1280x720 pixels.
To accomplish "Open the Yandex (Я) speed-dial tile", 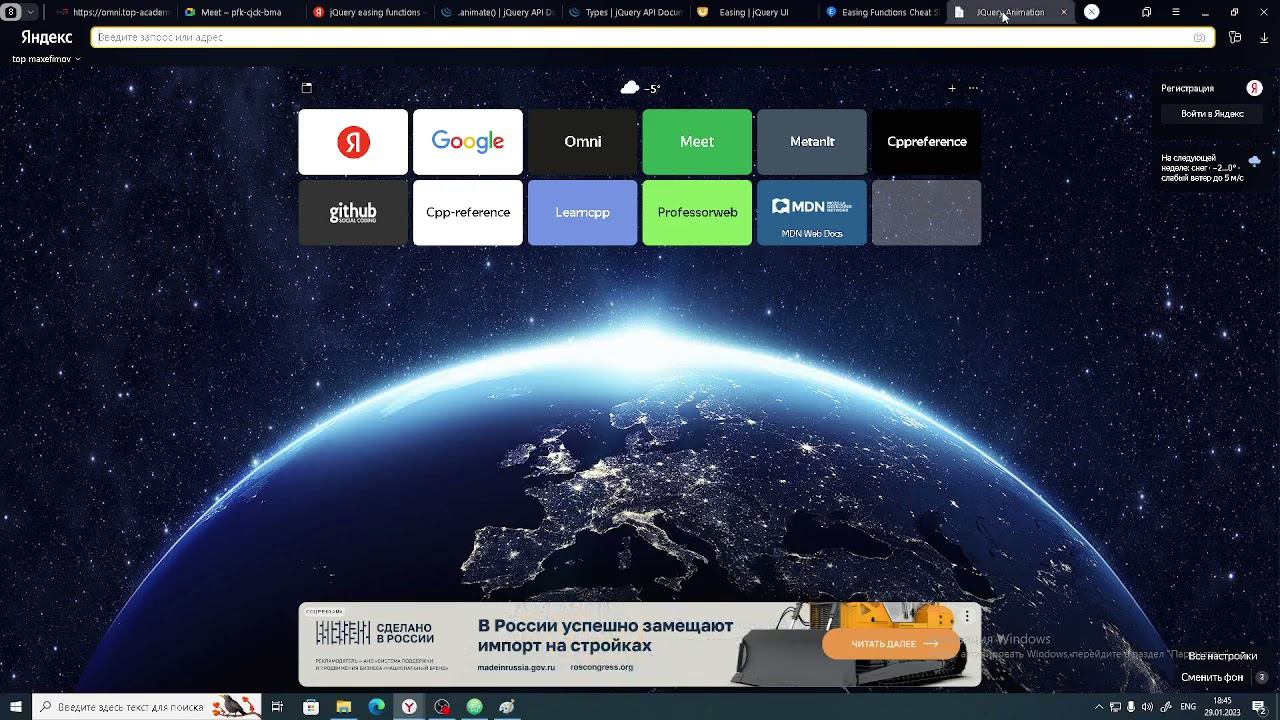I will point(353,142).
